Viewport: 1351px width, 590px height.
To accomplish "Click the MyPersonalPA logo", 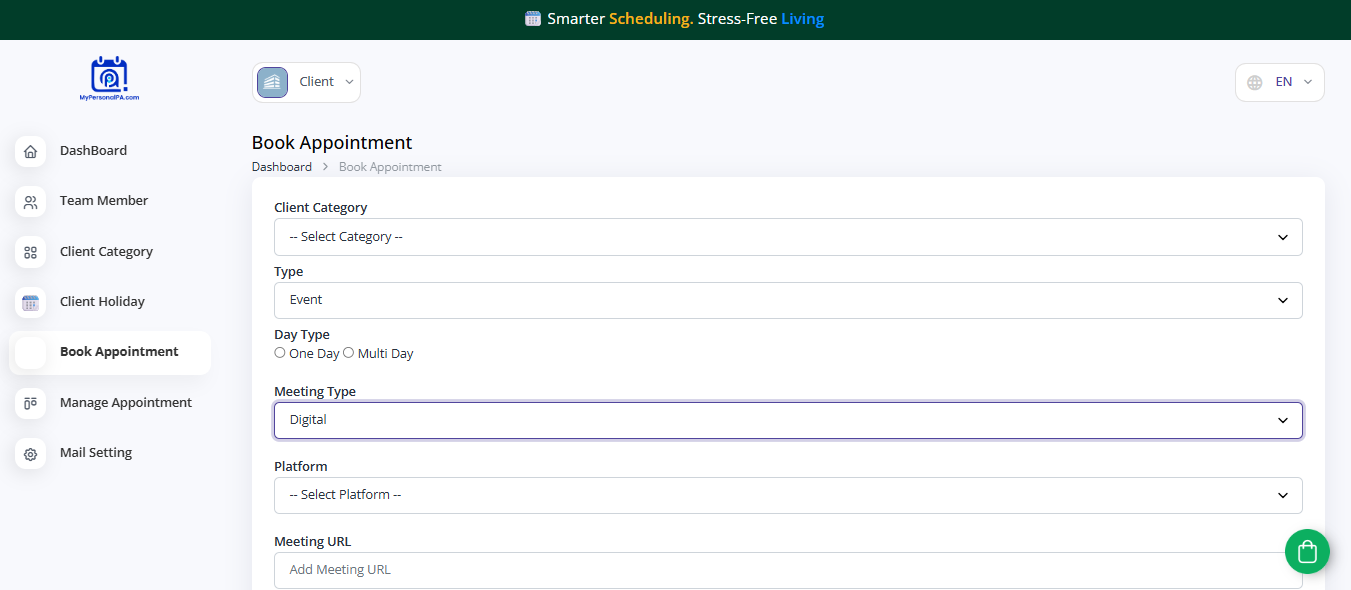I will pos(109,79).
